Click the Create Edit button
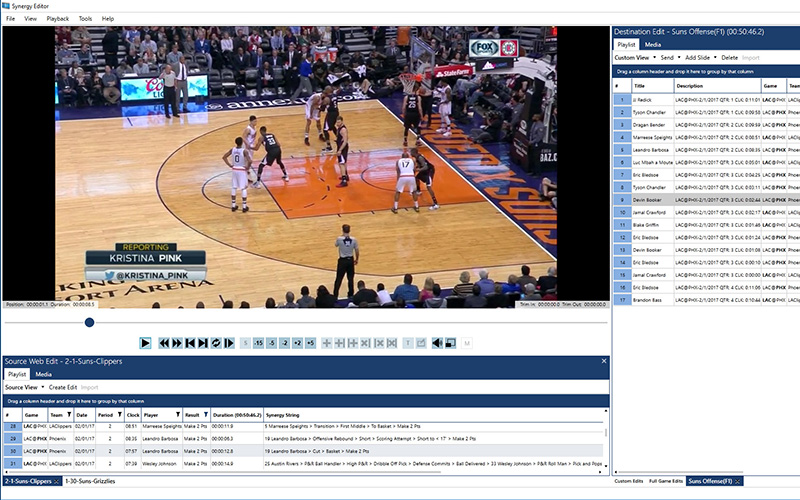 pyautogui.click(x=63, y=387)
